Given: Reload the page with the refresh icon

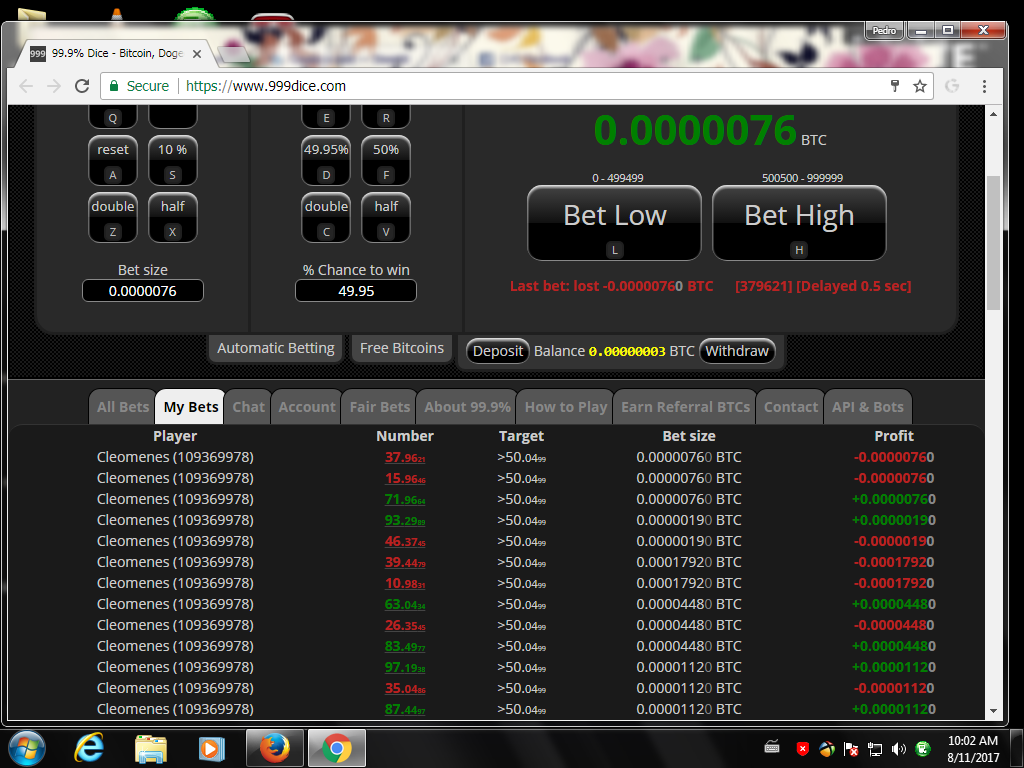Looking at the screenshot, I should click(x=82, y=86).
